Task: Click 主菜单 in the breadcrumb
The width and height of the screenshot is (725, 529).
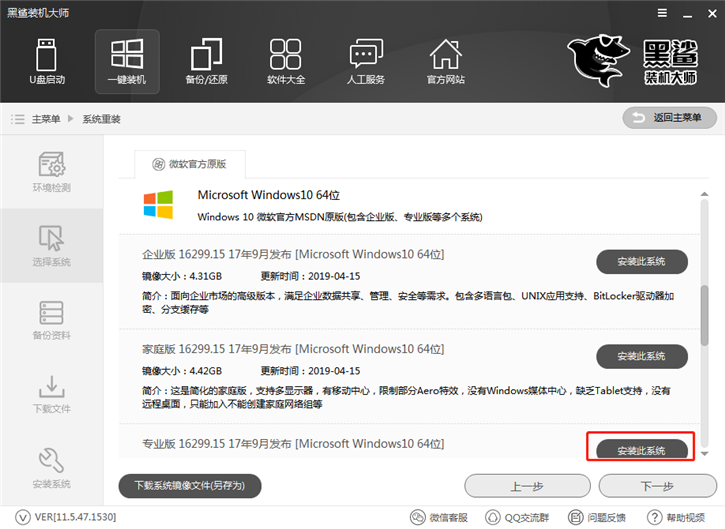Action: (x=46, y=119)
